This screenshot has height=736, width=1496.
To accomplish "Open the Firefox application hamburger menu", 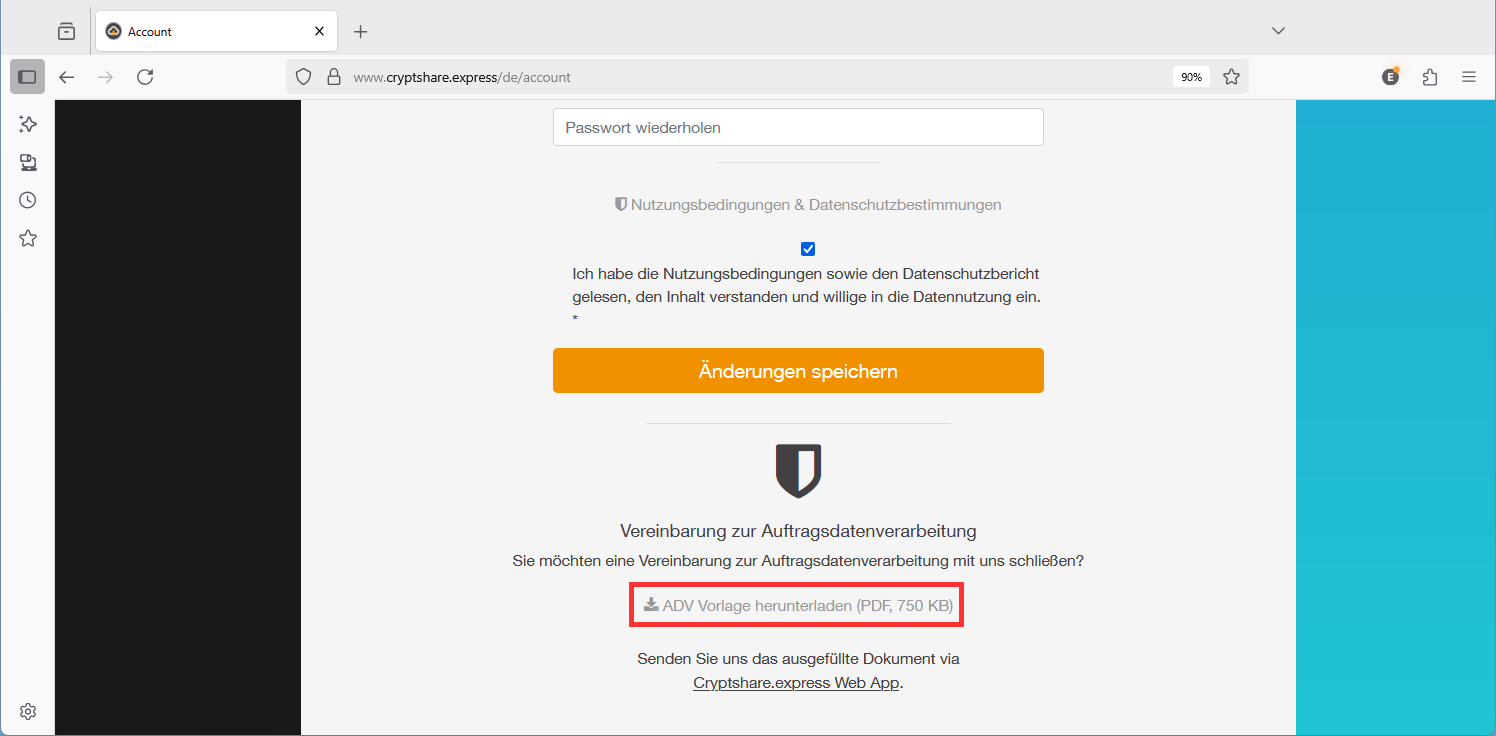I will click(1469, 77).
